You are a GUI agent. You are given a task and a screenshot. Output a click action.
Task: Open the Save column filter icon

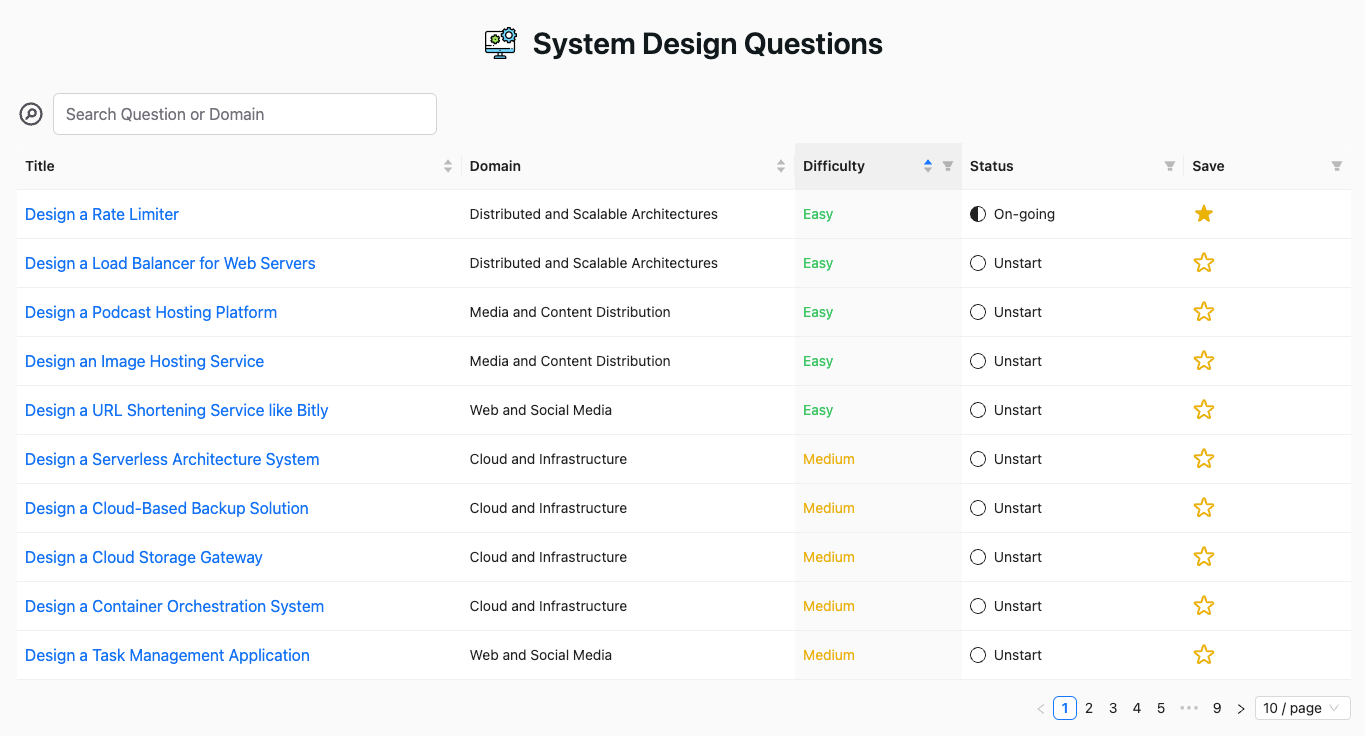[1336, 166]
